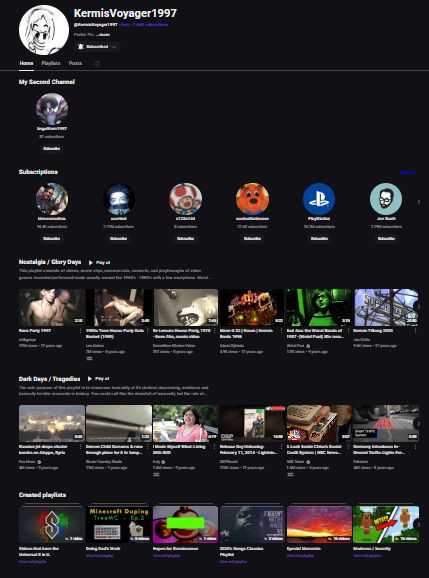Expand the Subscribed dropdown chevron

click(114, 47)
